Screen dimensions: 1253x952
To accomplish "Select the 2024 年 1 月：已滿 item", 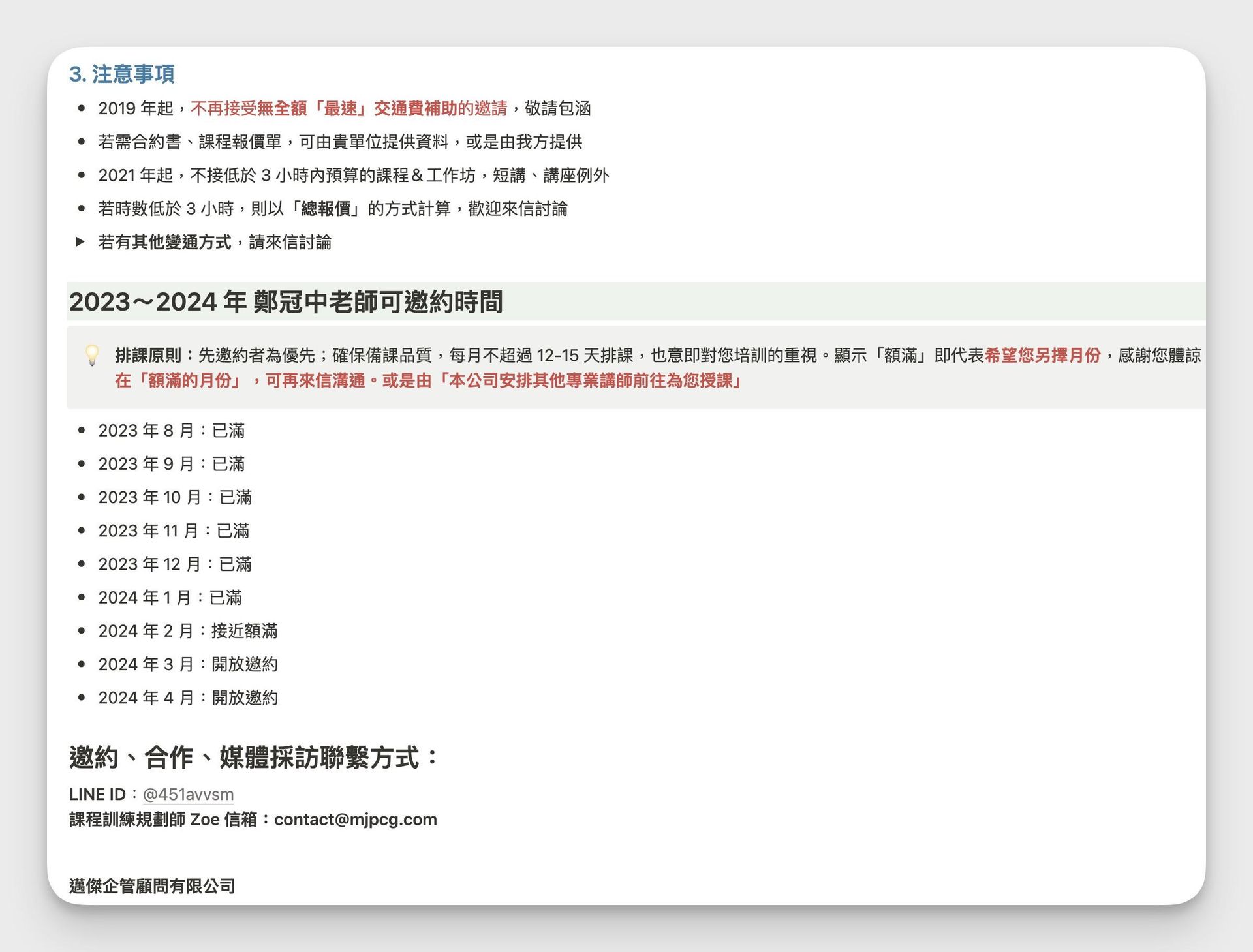I will pos(170,598).
